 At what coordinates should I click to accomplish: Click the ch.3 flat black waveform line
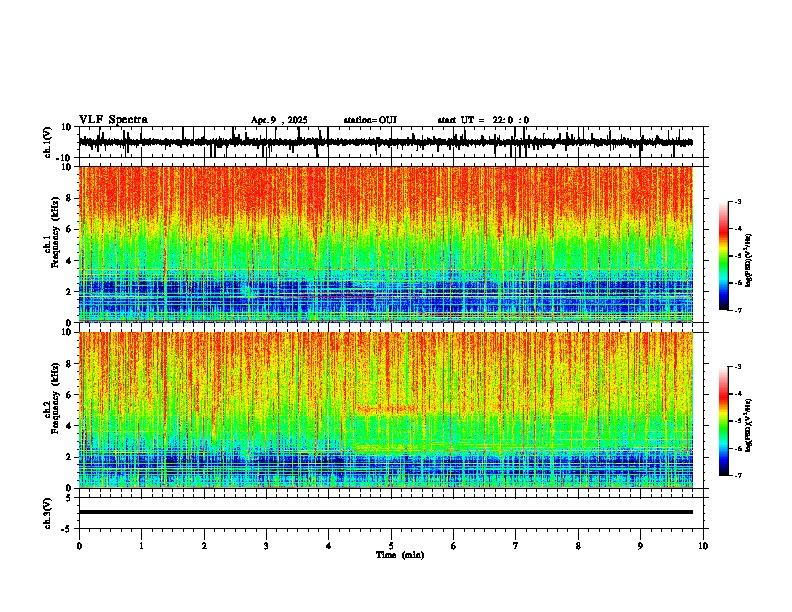point(385,512)
